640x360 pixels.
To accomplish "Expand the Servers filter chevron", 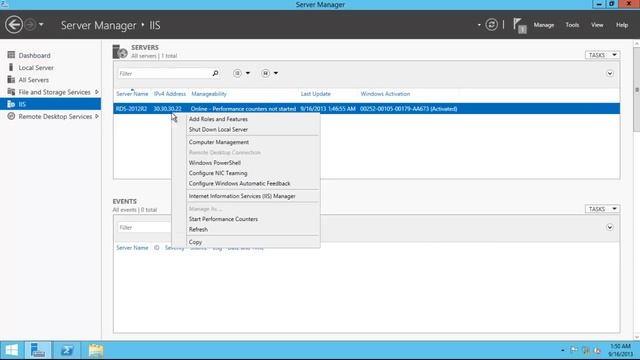I will [609, 73].
